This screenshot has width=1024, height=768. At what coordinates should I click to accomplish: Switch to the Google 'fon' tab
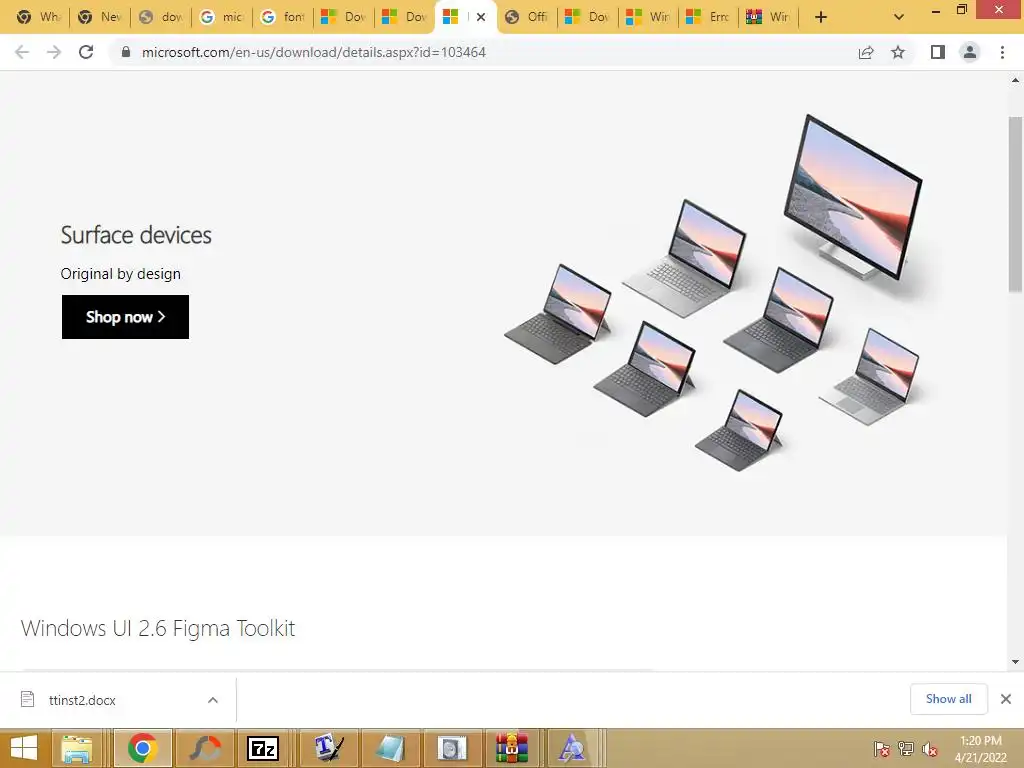[283, 17]
